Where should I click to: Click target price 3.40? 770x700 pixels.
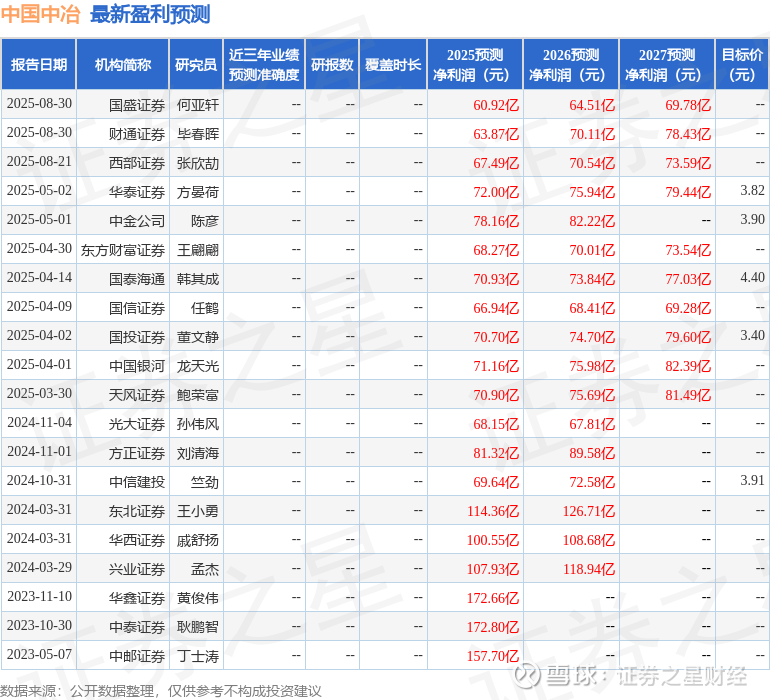coord(752,336)
